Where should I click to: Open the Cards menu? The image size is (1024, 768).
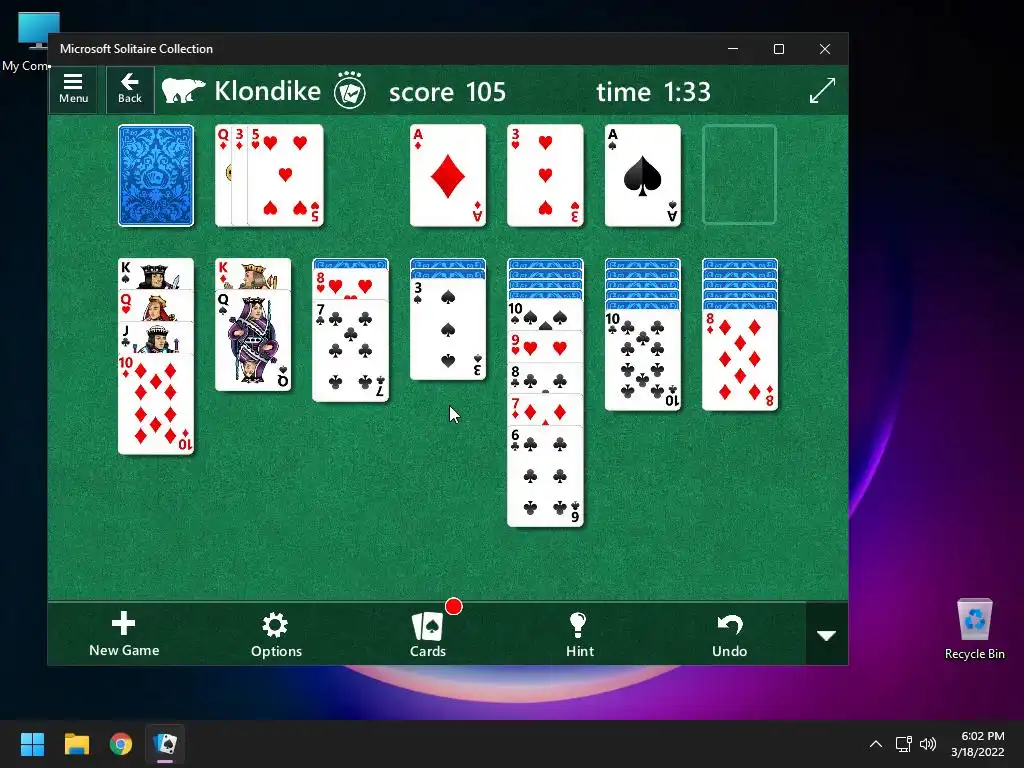click(x=428, y=634)
